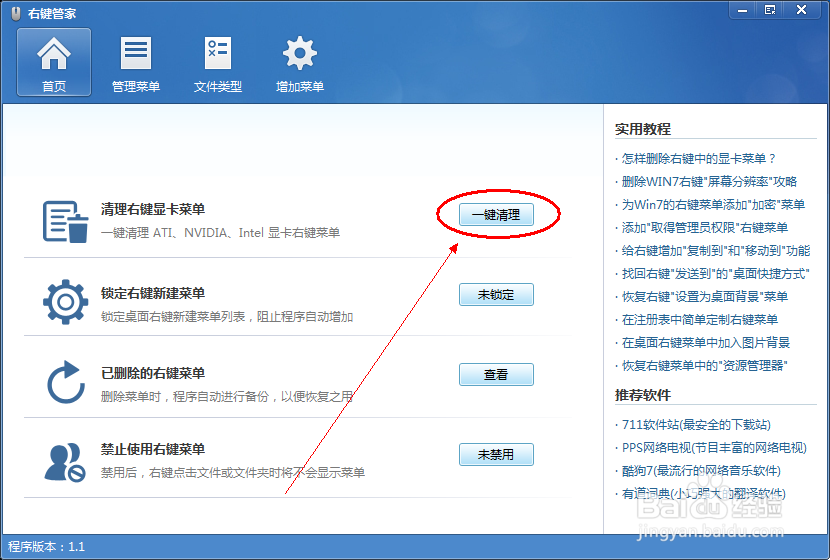Click the 锁定右键新建菜单 heading
This screenshot has width=830, height=560.
pyautogui.click(x=153, y=293)
